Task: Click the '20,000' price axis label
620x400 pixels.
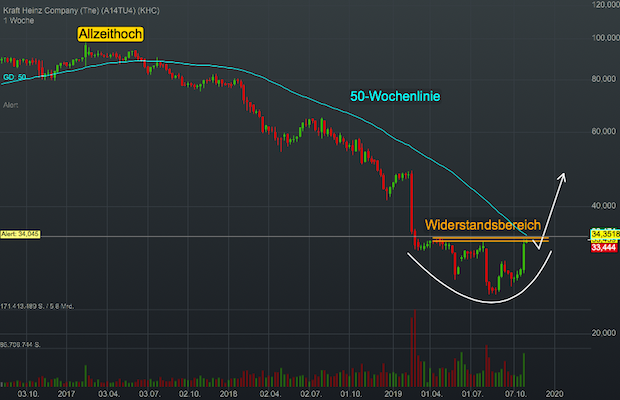Action: tap(604, 333)
